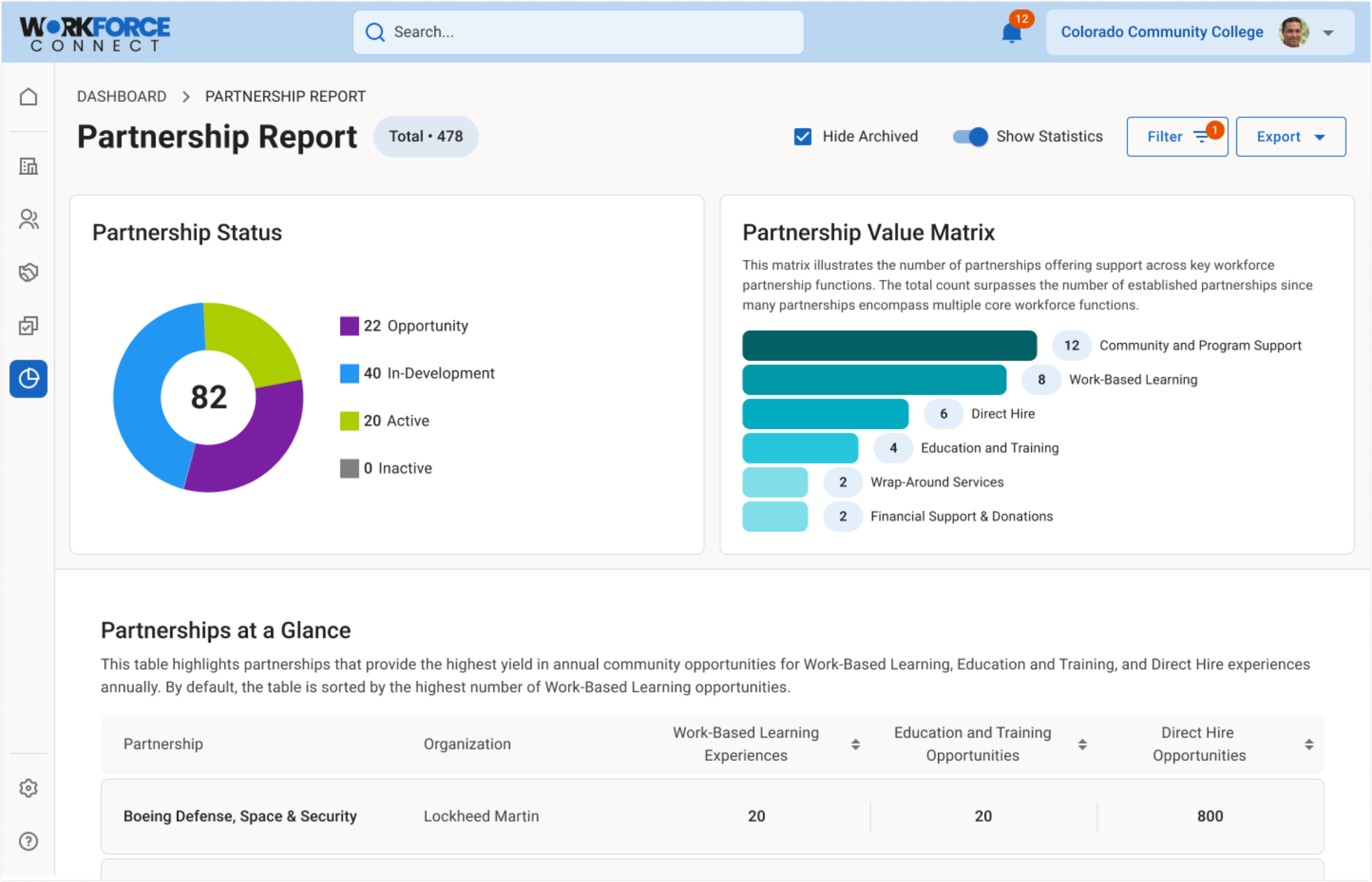The image size is (1372, 882).
Task: Click the Workforce Connect logo
Action: [95, 33]
